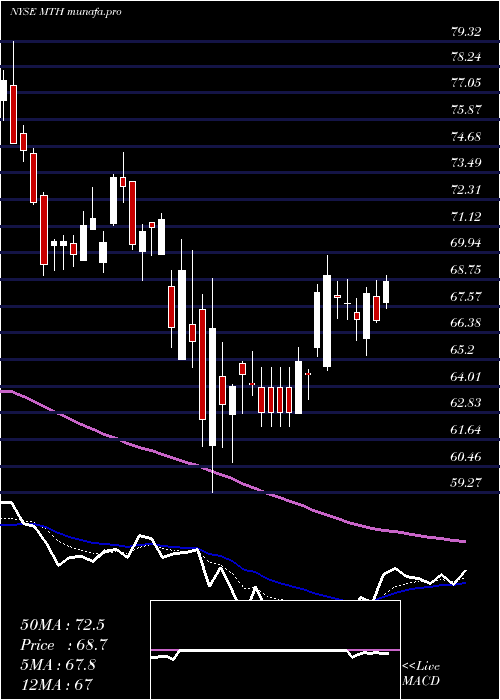Click the last white candlestick on the right
Screen dimensions: 500x700
386,292
